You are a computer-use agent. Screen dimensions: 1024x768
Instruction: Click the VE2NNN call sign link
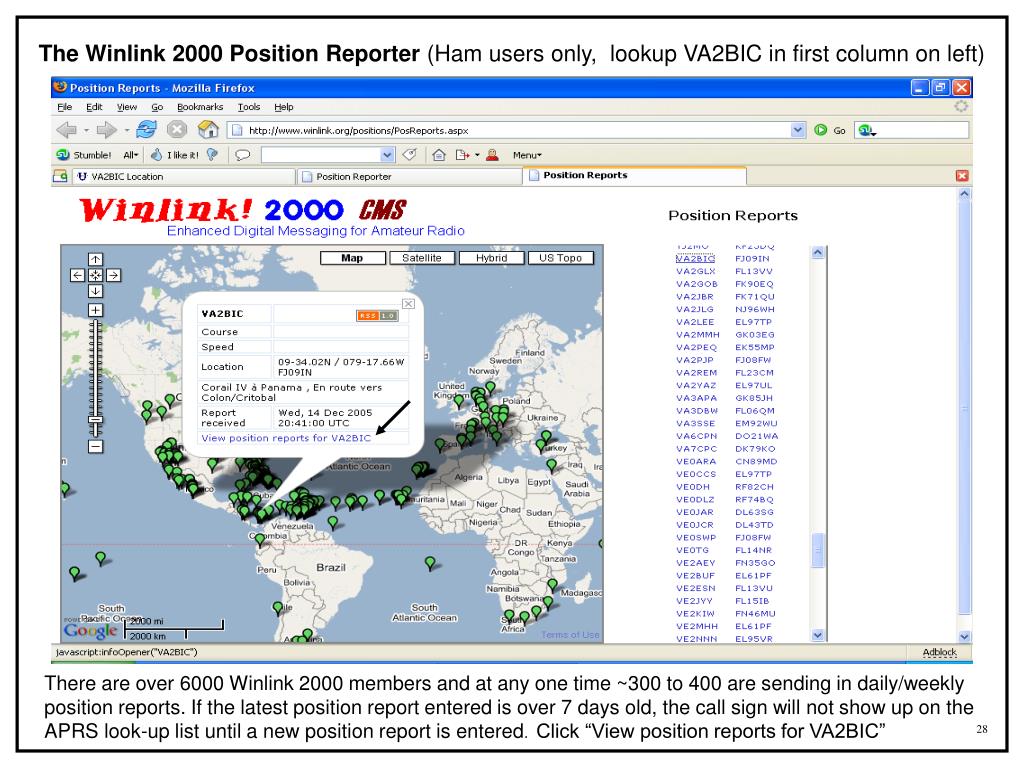(x=697, y=639)
